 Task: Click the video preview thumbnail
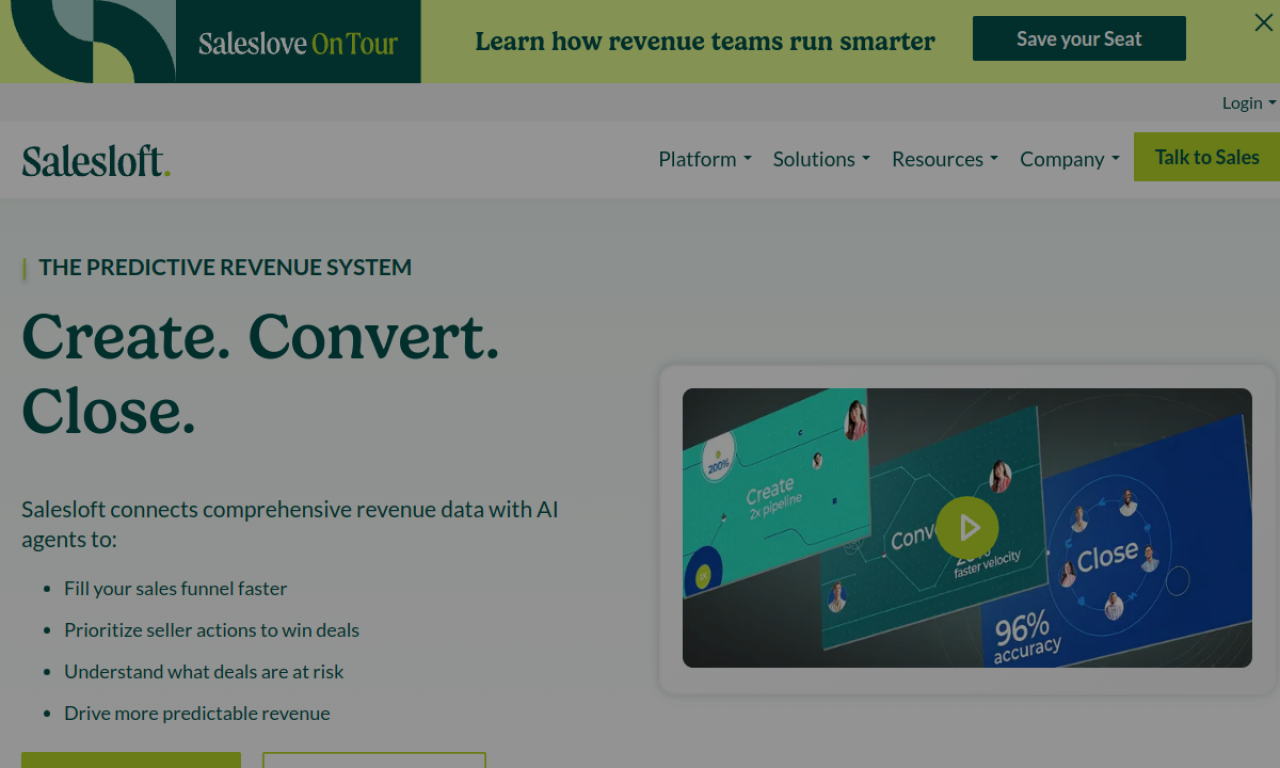coord(967,528)
